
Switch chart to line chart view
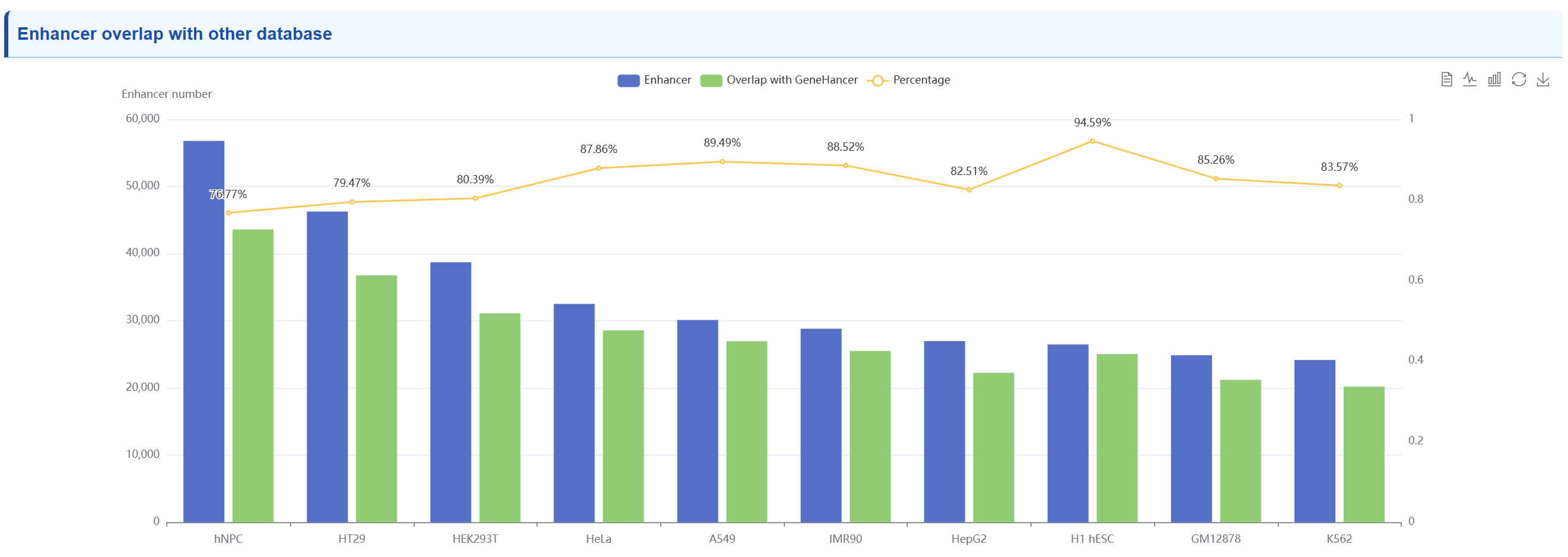[1470, 79]
